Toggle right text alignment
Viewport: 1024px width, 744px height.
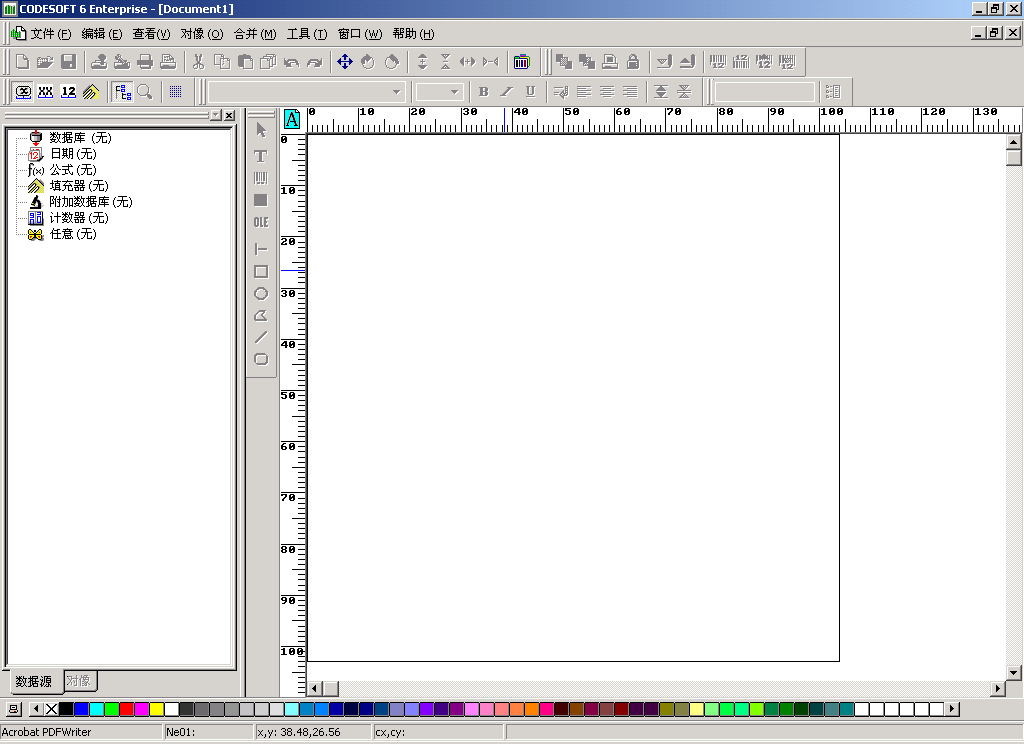click(630, 92)
